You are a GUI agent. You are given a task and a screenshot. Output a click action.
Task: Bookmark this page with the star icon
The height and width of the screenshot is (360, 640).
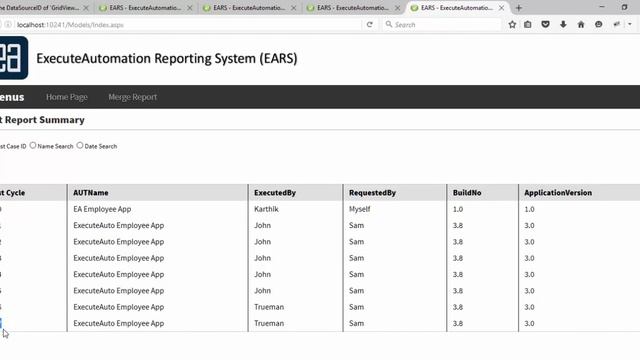[512, 24]
